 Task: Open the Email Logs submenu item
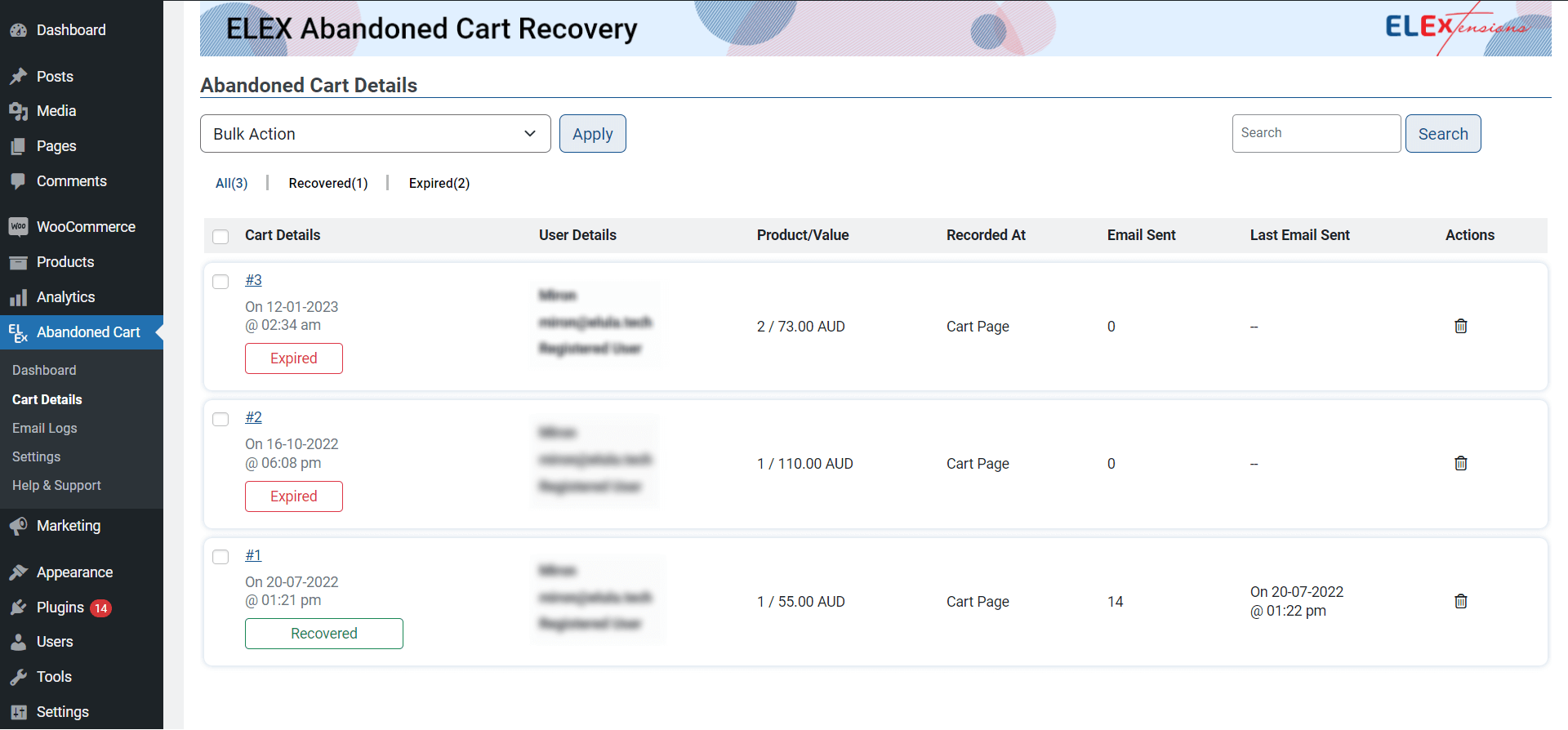(x=45, y=428)
